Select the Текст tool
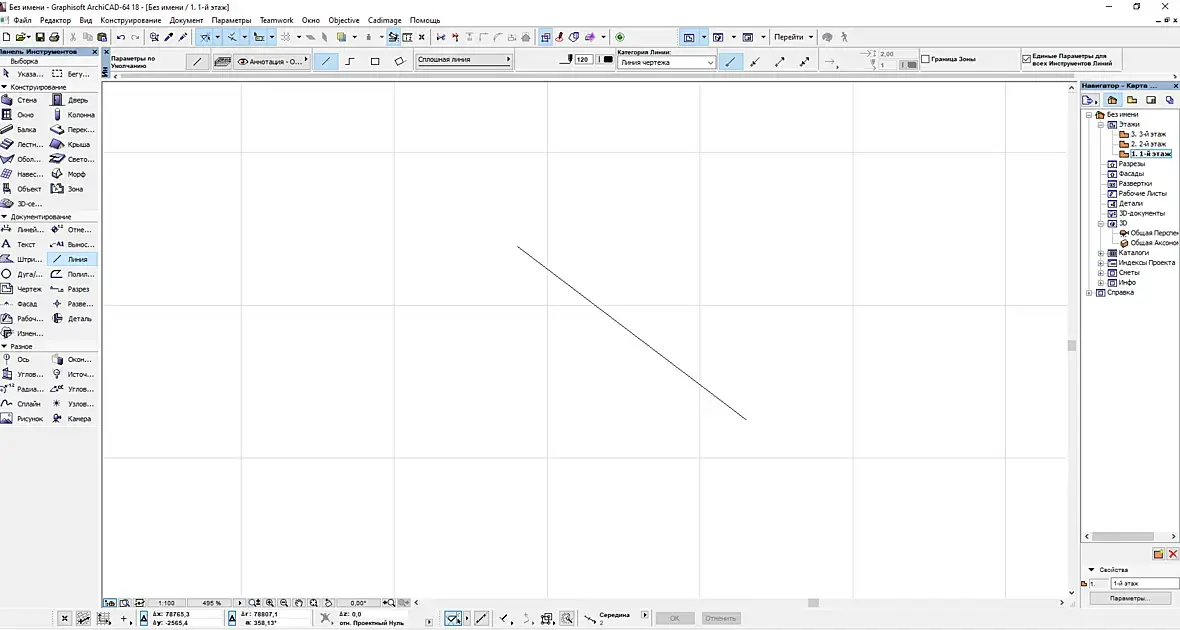This screenshot has height=630, width=1180. [20, 244]
